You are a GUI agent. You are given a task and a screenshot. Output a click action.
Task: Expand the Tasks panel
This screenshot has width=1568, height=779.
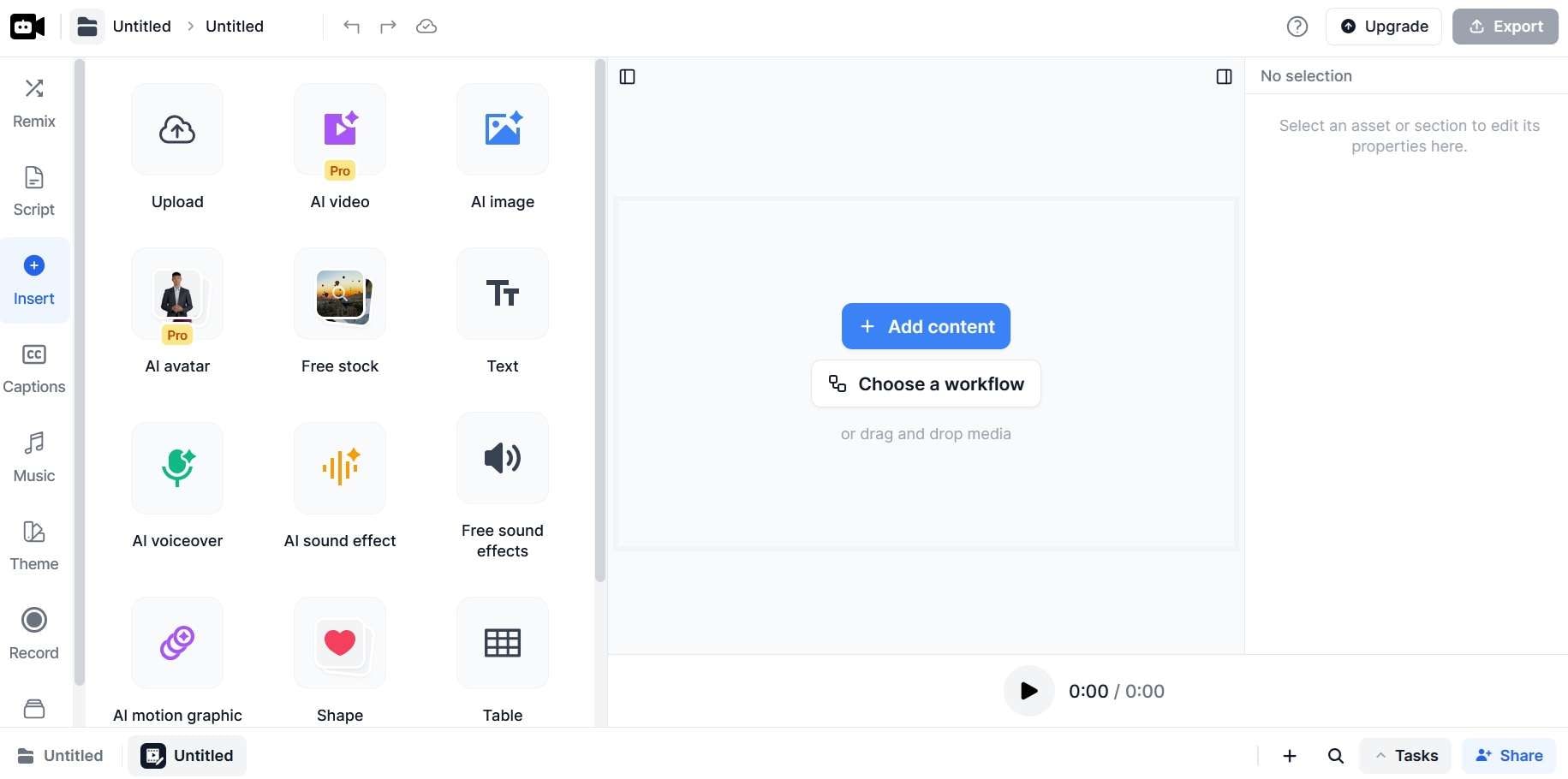pos(1405,756)
